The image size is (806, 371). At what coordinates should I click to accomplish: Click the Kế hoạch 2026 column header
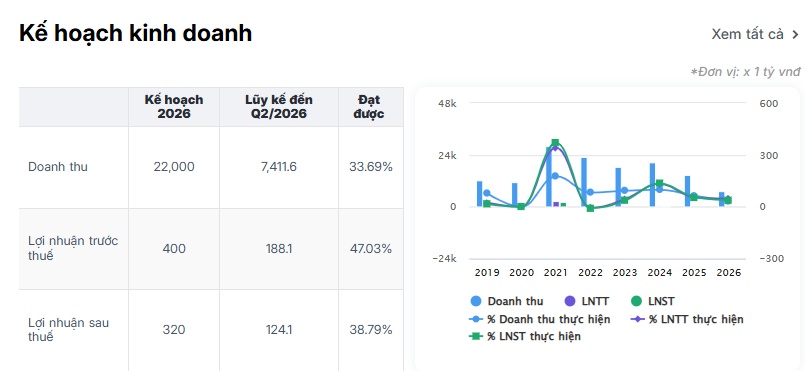tap(174, 107)
